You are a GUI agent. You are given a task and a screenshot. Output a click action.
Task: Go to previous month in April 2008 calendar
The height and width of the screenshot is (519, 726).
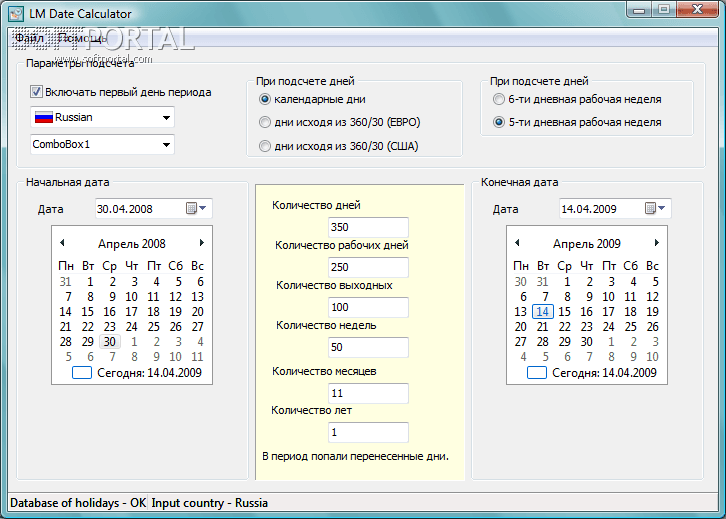coord(63,243)
